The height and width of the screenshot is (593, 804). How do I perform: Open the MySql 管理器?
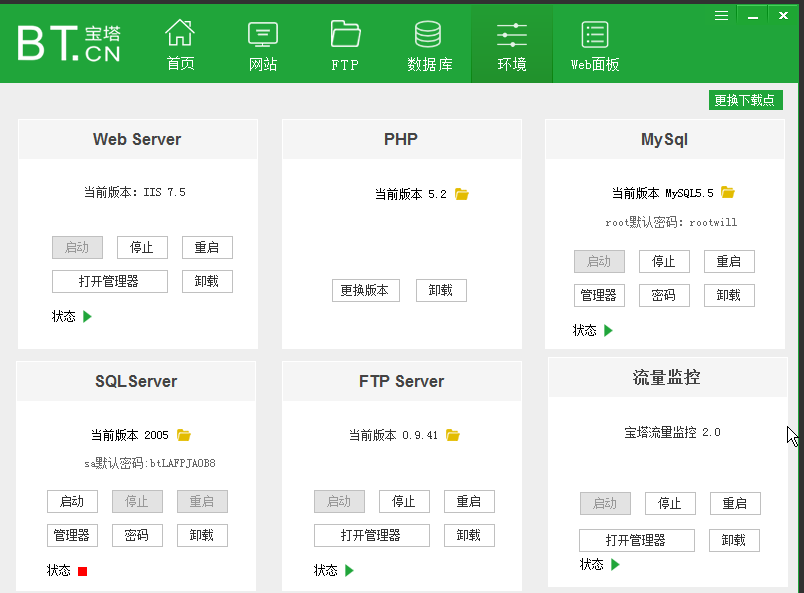(599, 295)
